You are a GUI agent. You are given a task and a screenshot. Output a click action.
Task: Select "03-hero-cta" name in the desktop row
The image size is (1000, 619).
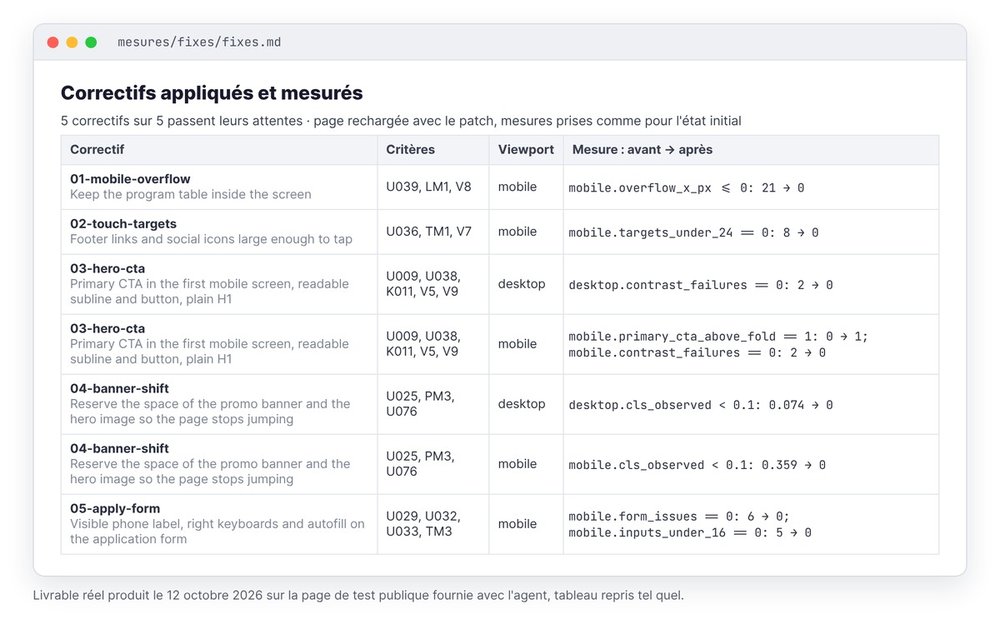pyautogui.click(x=107, y=268)
